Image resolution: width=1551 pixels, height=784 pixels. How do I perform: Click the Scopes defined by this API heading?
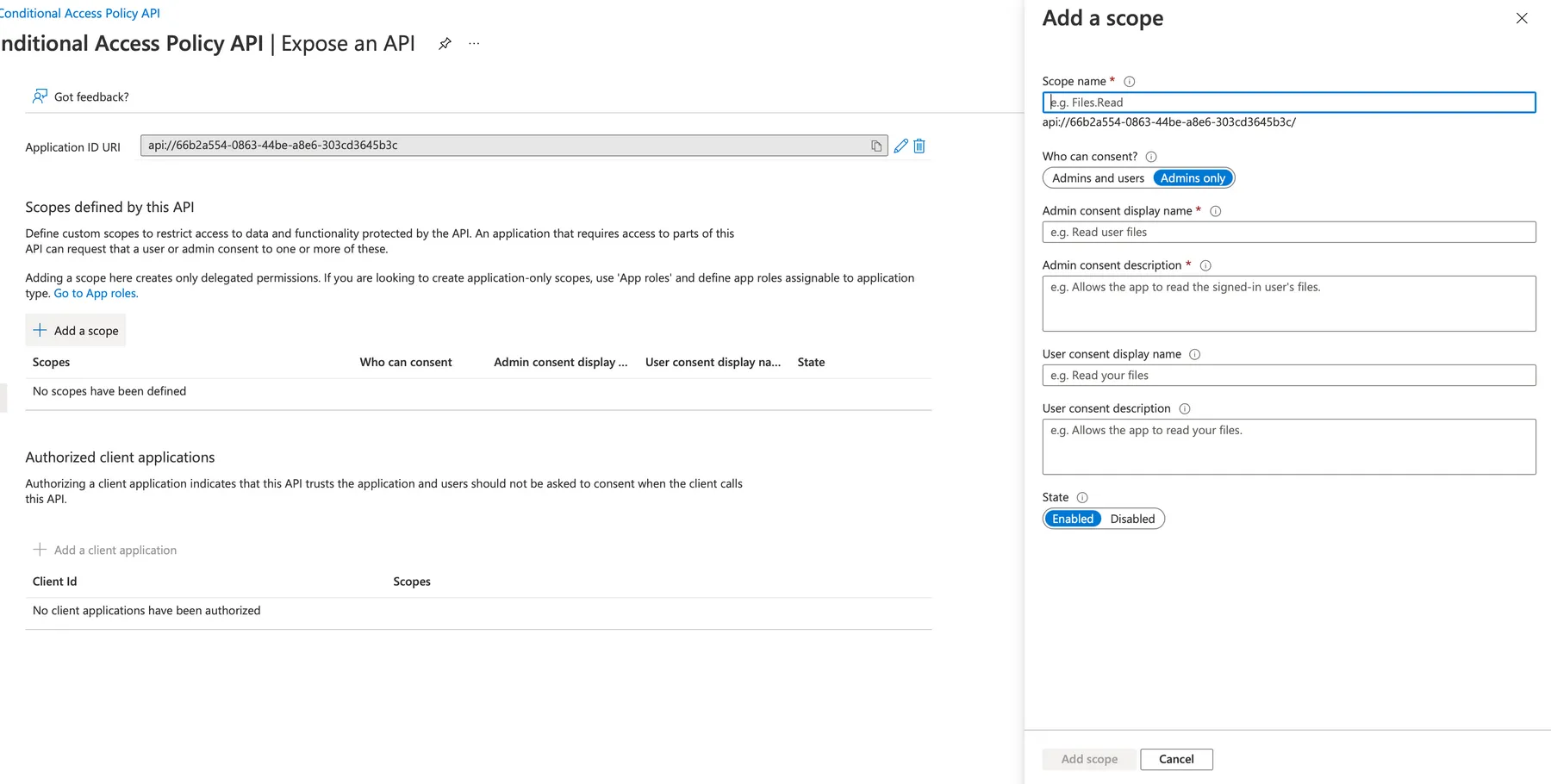[x=109, y=208]
